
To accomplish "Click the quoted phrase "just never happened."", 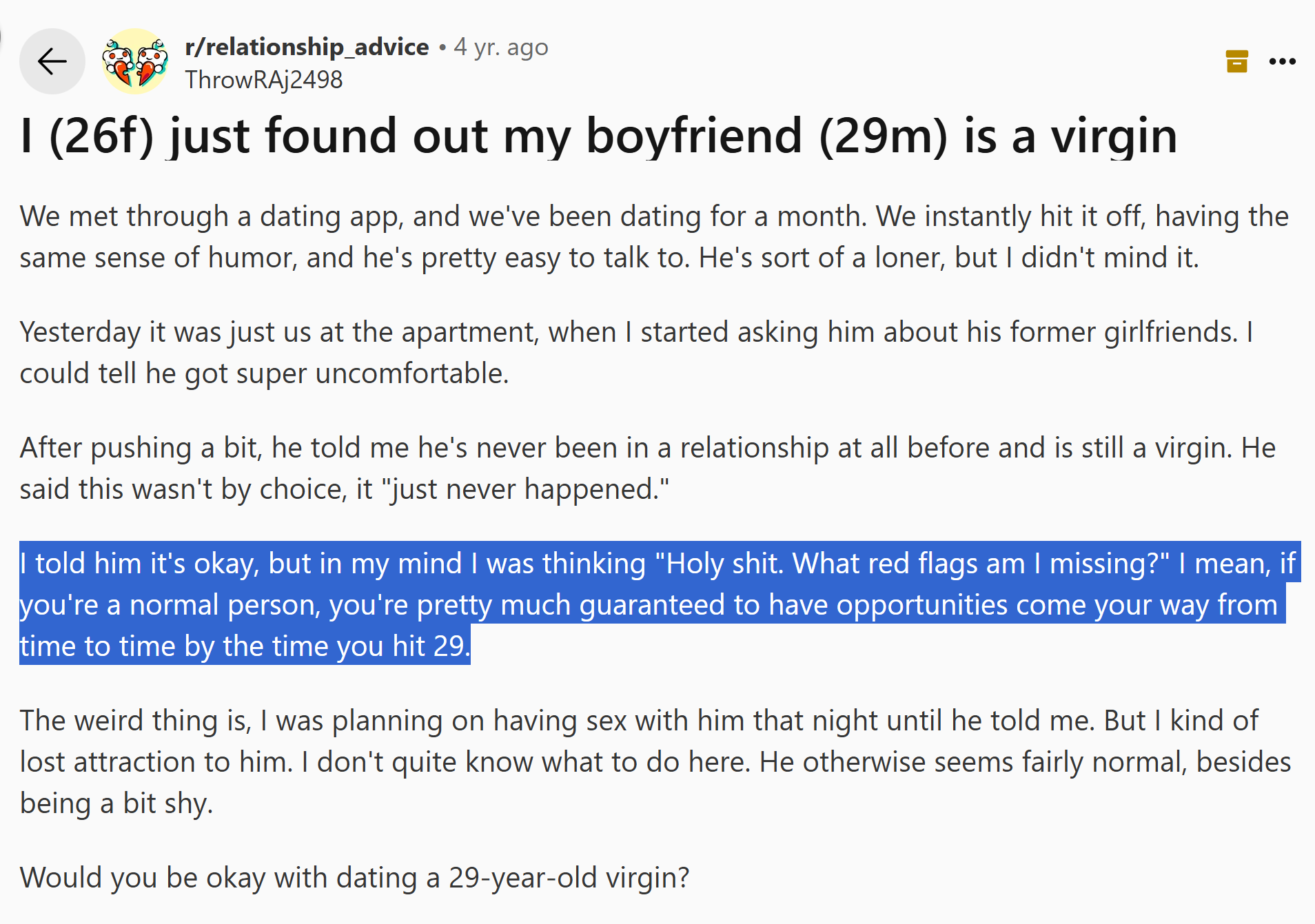I will (529, 489).
